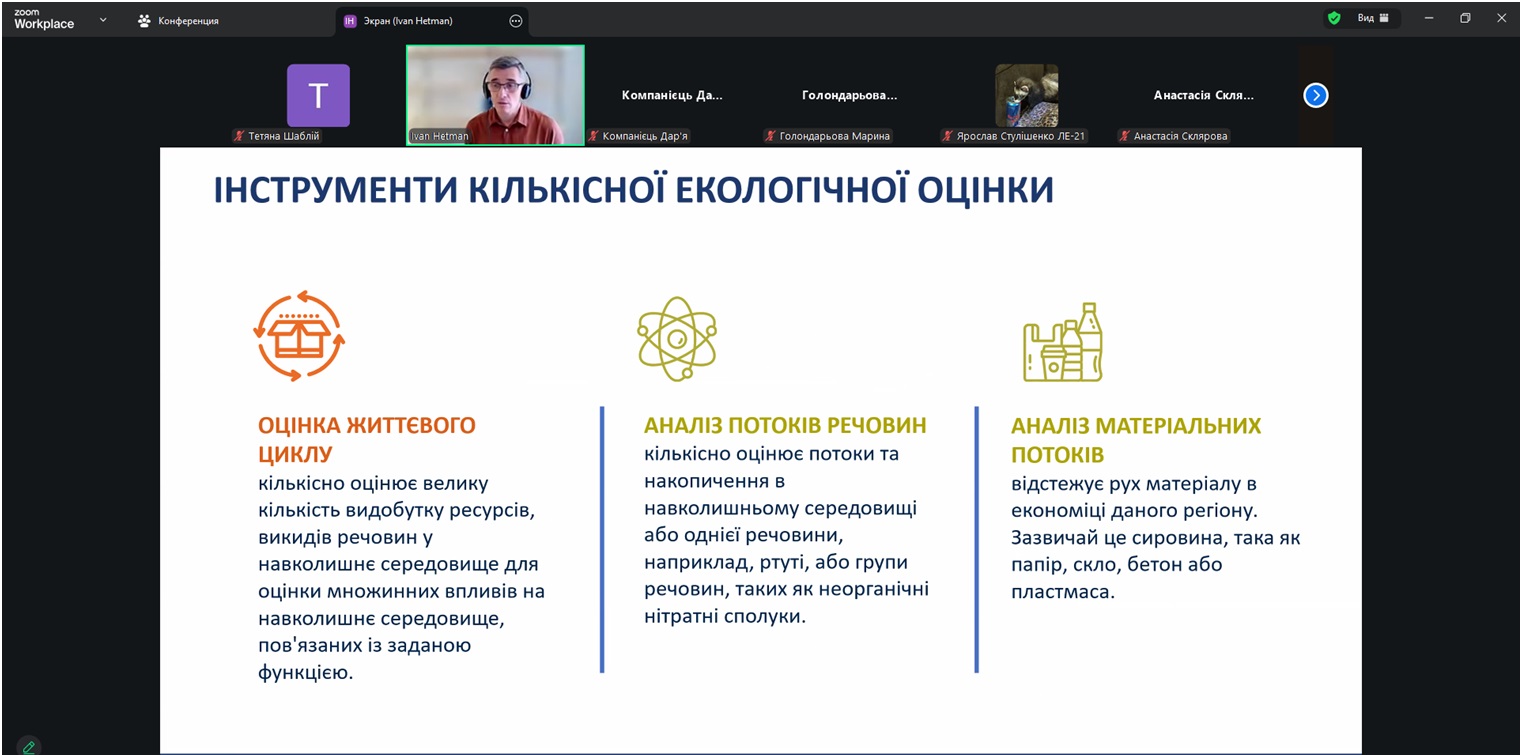Click the bottles icon above 'АНАЛІЗ МАТЕРІАЛЬНИХ ПОТОКІВ'
The width and height of the screenshot is (1522, 755).
pos(1062,341)
